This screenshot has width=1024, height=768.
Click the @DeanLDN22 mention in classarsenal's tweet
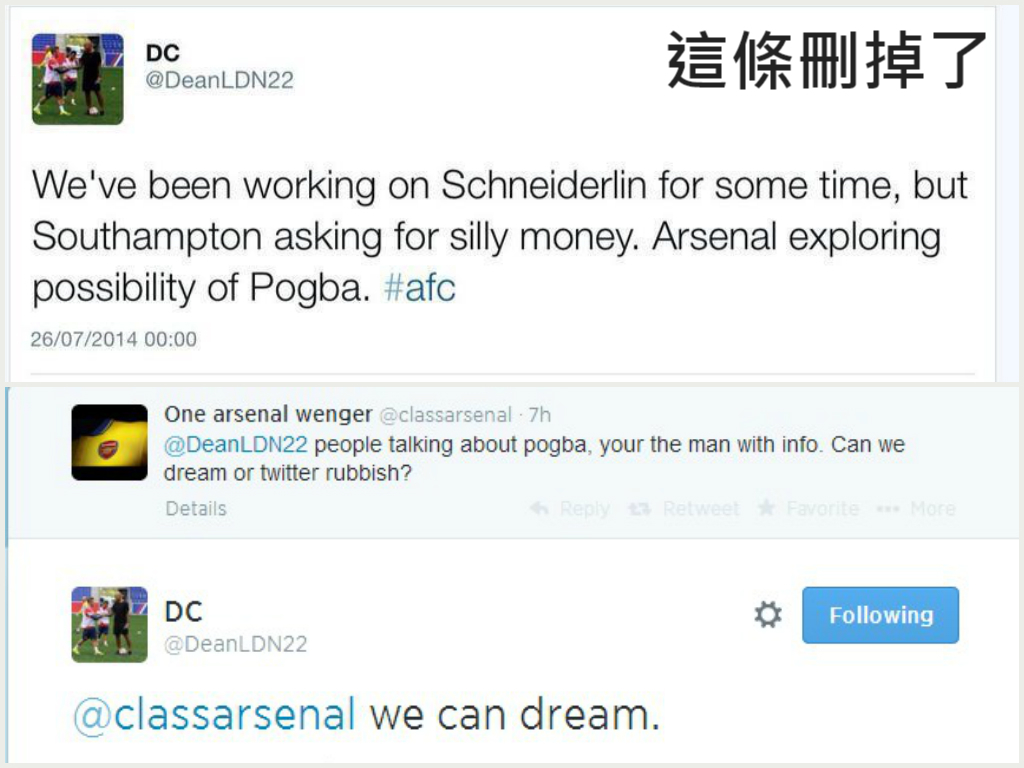point(235,445)
